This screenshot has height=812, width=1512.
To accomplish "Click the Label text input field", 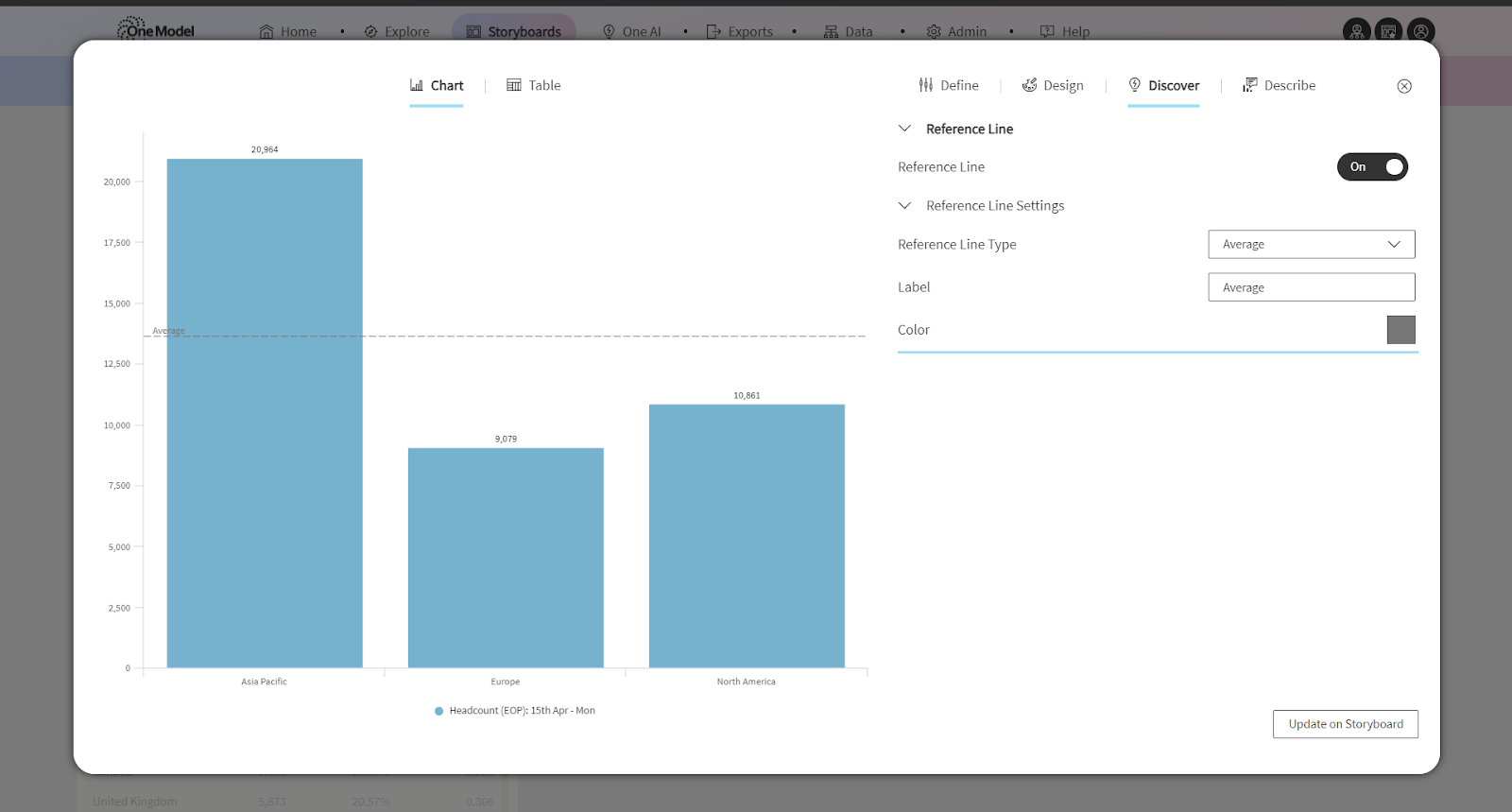I will [1311, 287].
